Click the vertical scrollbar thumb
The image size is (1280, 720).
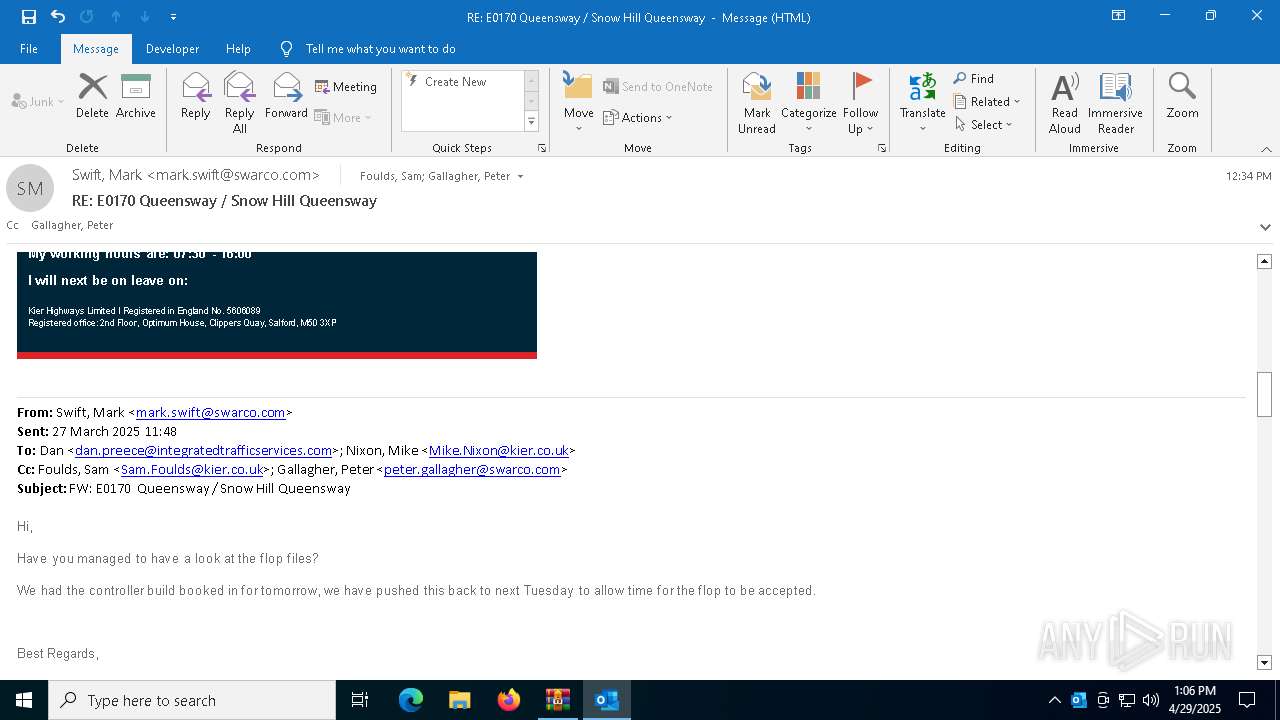pos(1264,394)
